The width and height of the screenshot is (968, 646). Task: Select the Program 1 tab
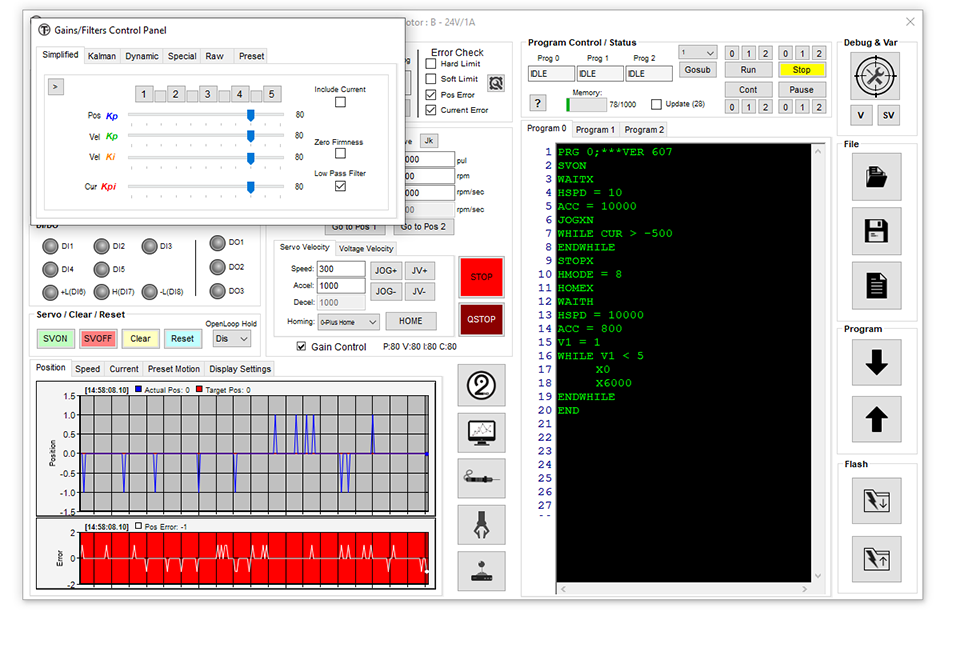click(594, 130)
